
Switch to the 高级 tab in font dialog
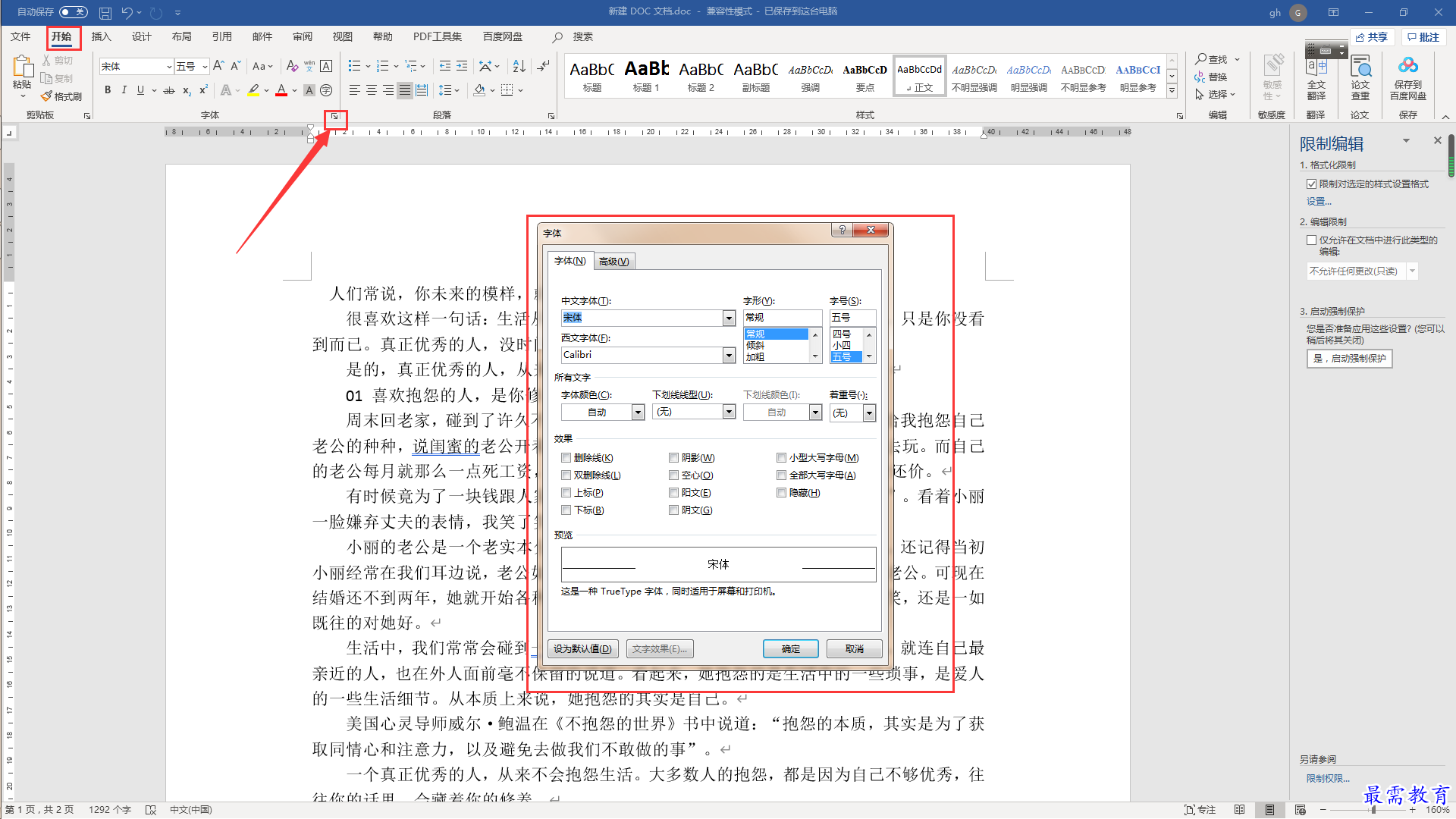(613, 261)
